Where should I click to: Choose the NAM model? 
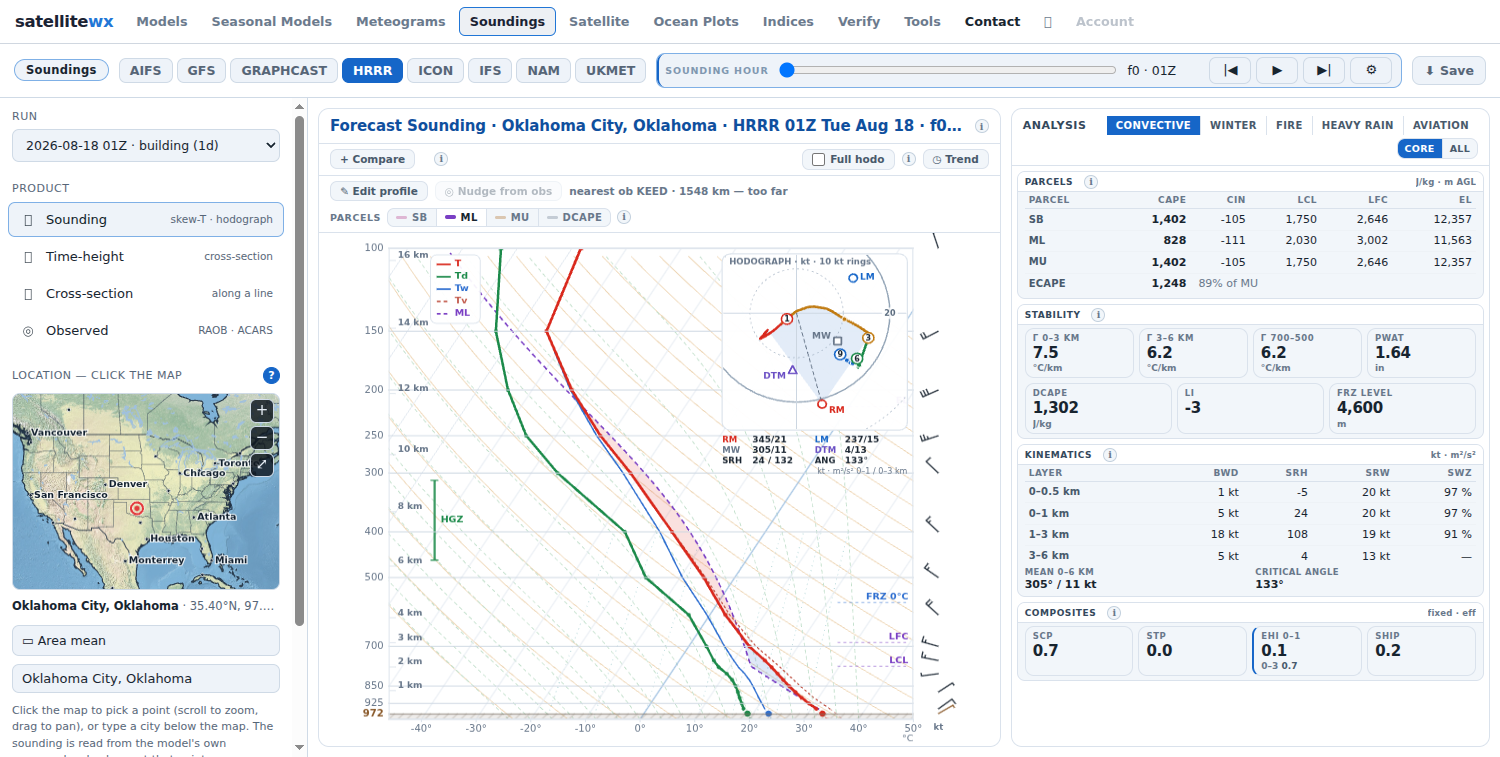[544, 70]
